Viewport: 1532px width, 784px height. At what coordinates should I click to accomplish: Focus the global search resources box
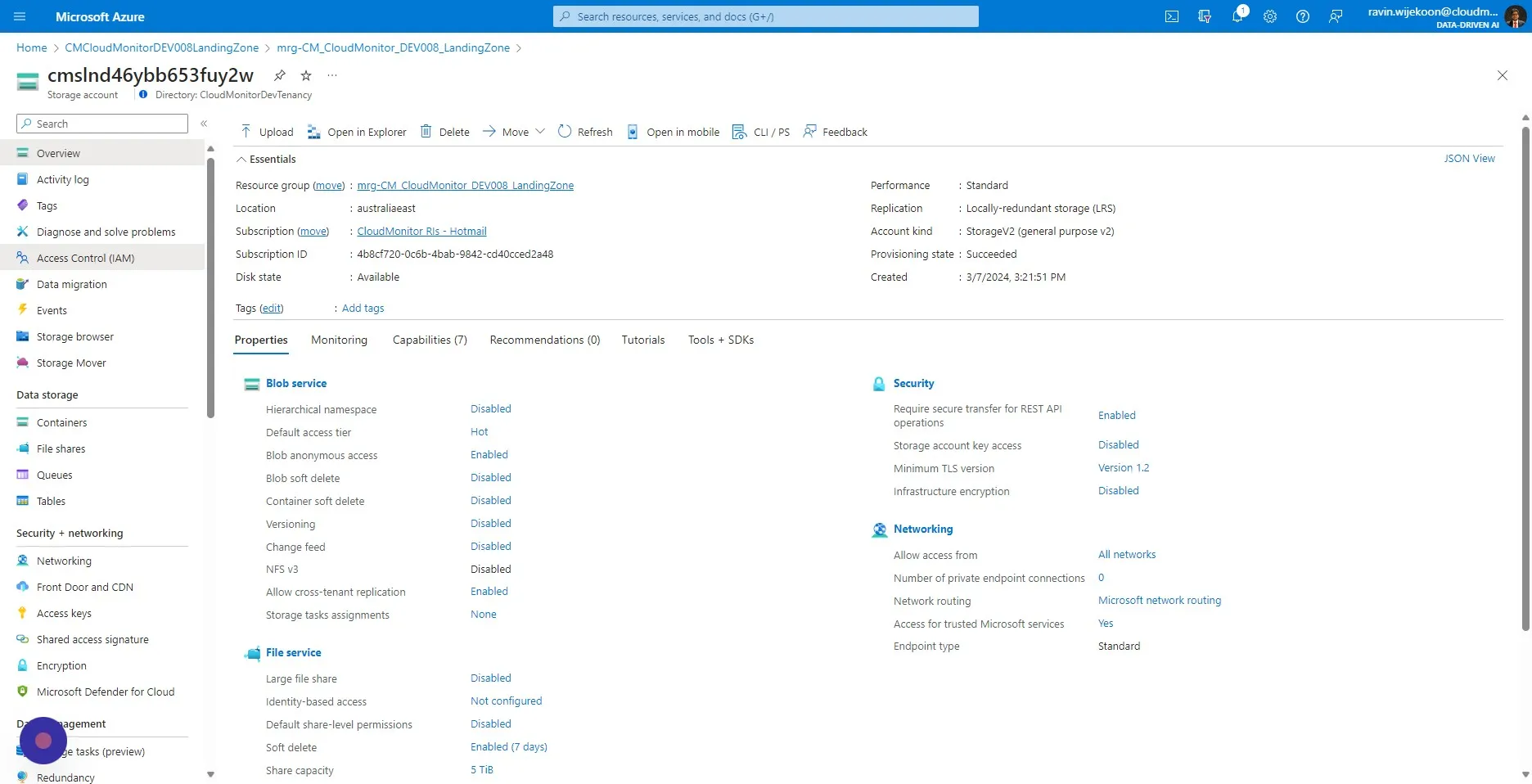tap(766, 16)
